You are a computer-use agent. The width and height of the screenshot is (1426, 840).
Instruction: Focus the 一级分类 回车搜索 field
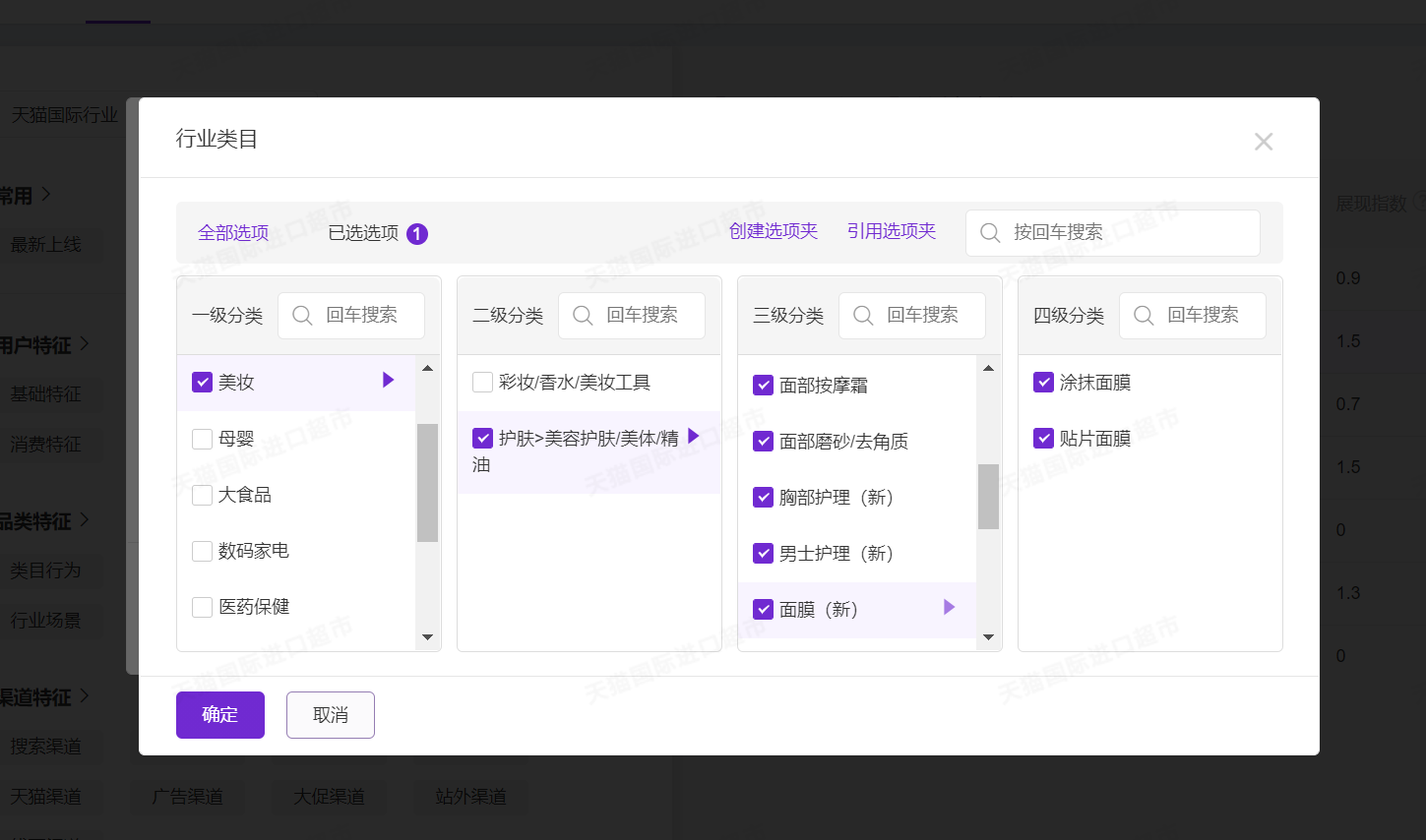point(351,316)
